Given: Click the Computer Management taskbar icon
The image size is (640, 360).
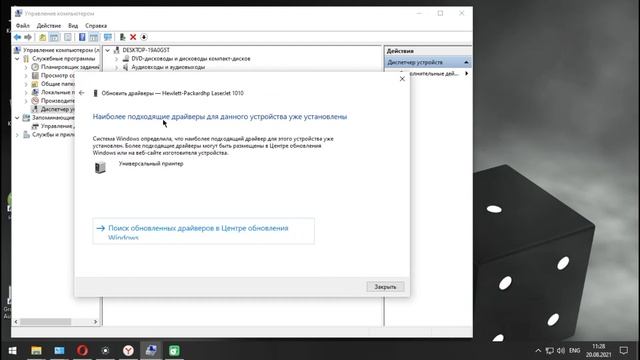Looking at the screenshot, I should 151,351.
